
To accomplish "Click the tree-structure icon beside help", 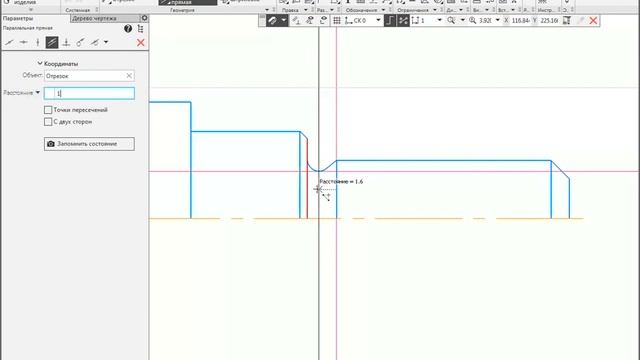I will coord(140,29).
